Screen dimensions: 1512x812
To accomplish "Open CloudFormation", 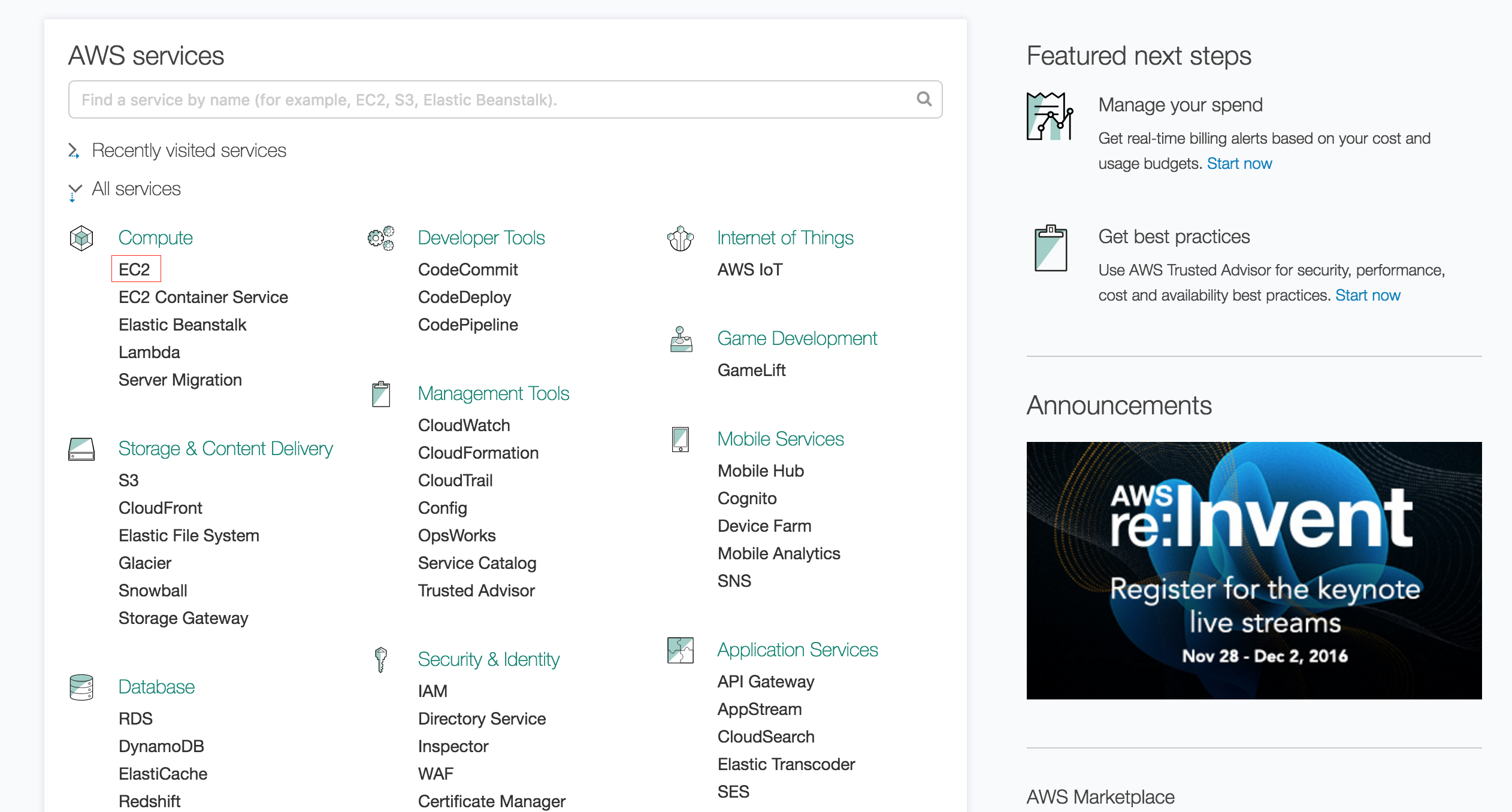I will (478, 453).
